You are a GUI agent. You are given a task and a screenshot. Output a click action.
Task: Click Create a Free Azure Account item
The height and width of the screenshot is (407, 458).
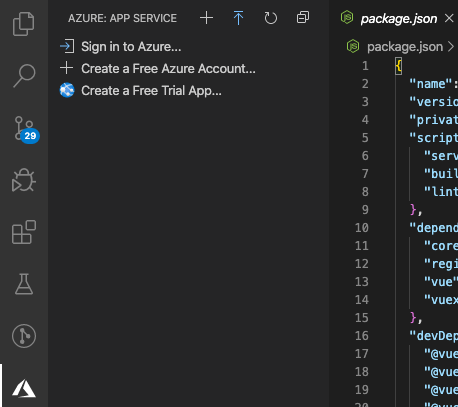168,69
